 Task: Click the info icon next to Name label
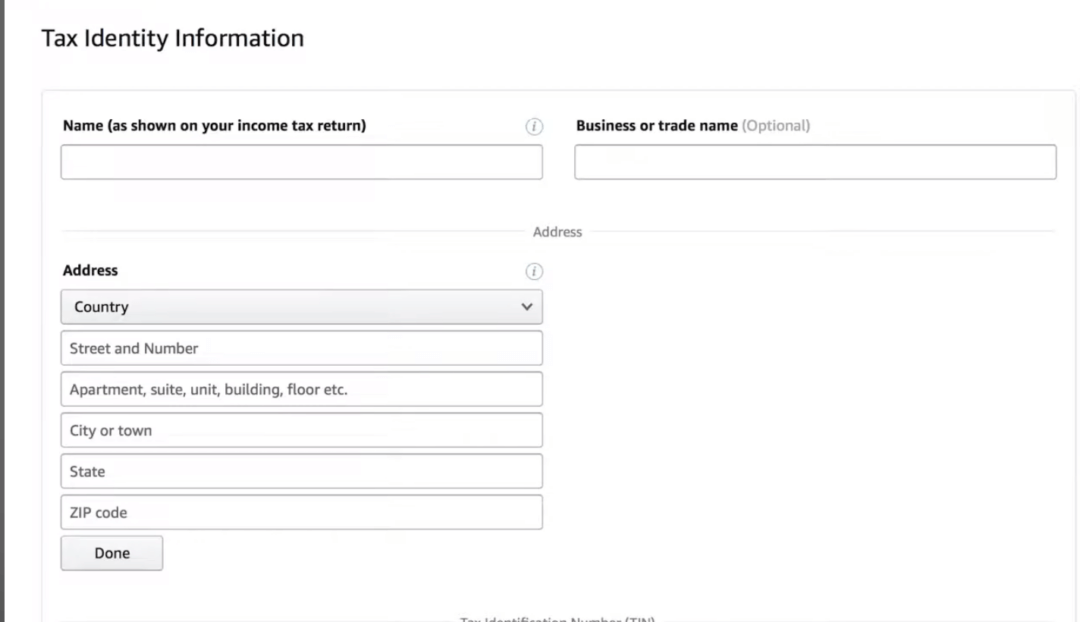[535, 126]
